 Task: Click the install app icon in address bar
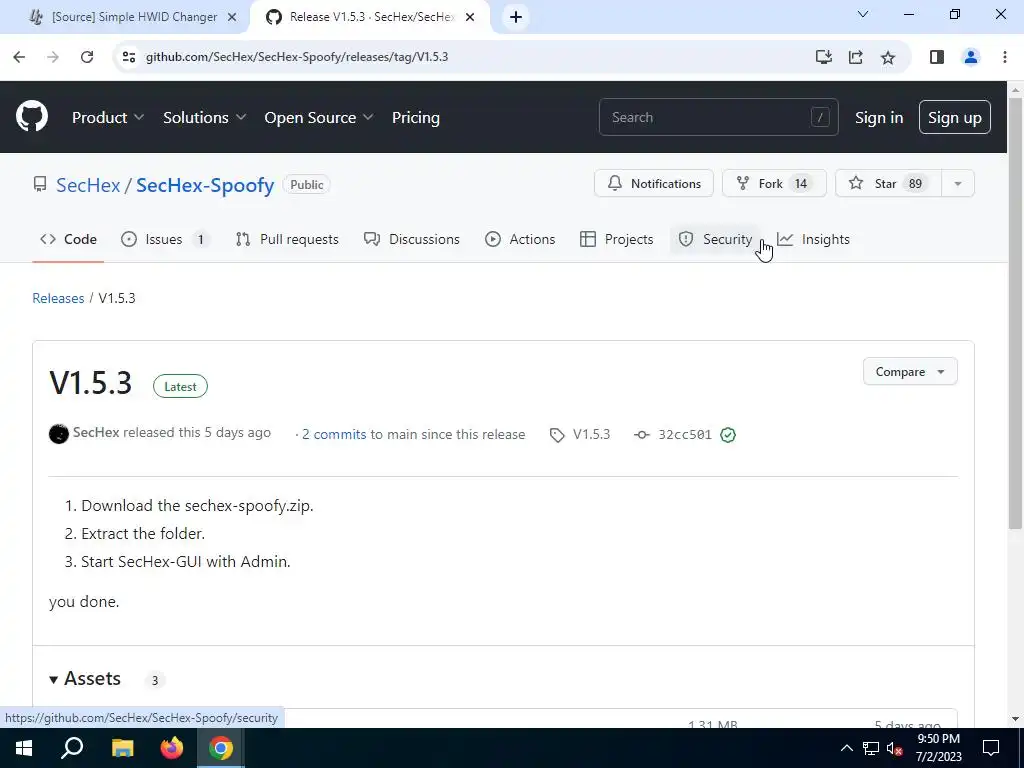click(824, 57)
